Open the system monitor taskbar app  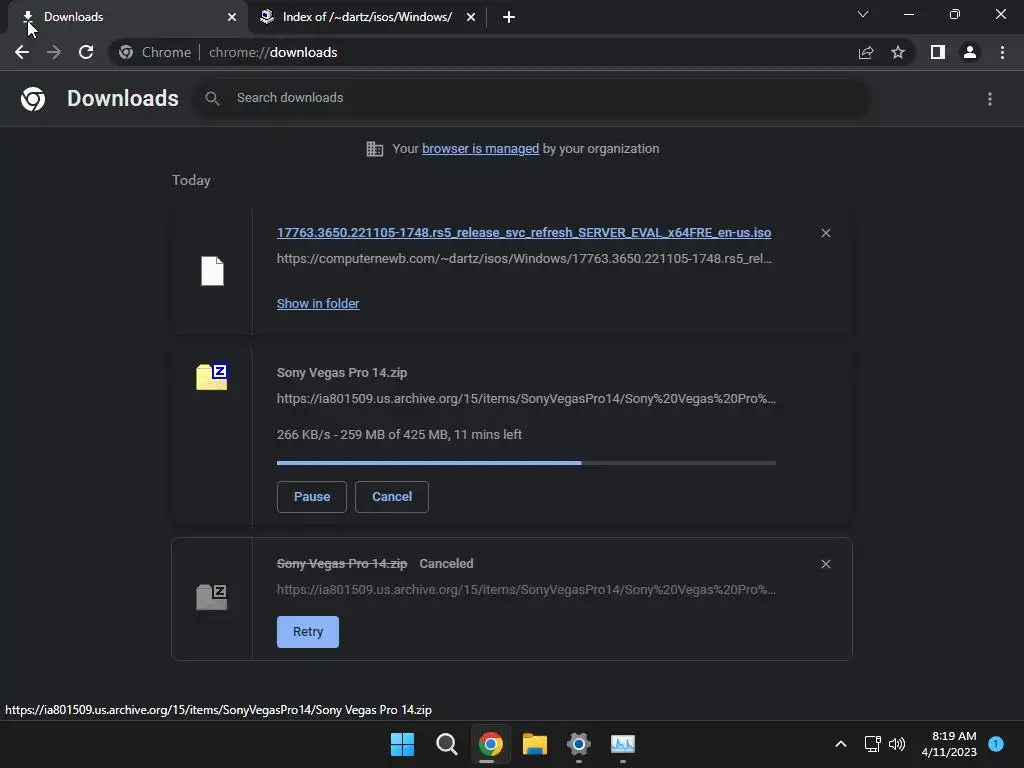622,744
